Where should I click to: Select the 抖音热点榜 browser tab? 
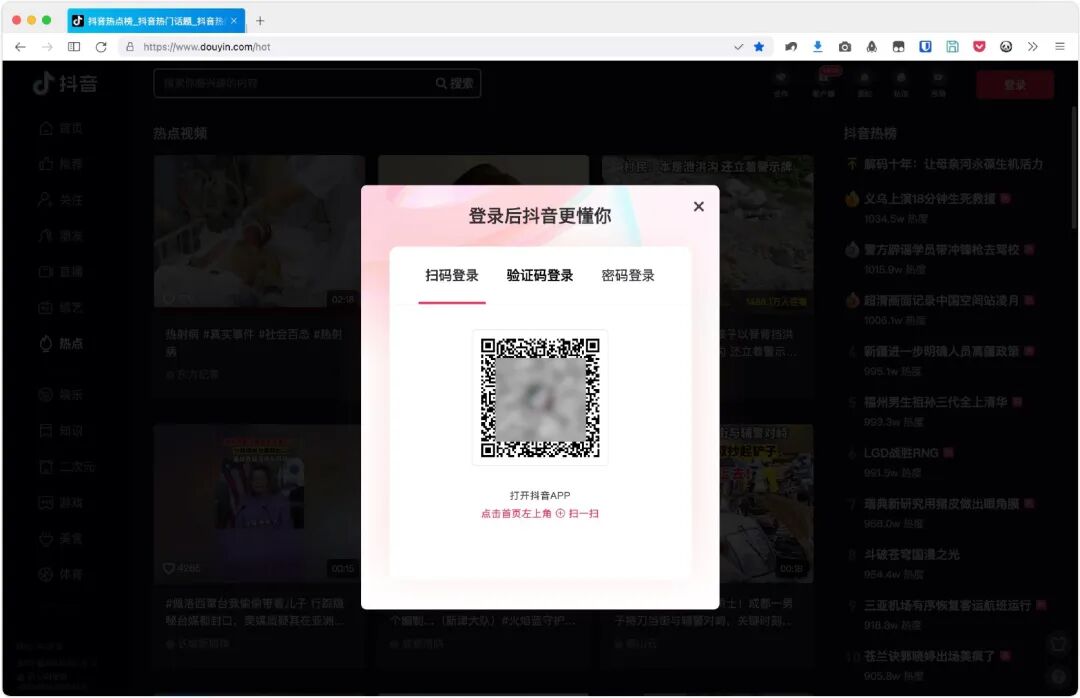tap(156, 21)
